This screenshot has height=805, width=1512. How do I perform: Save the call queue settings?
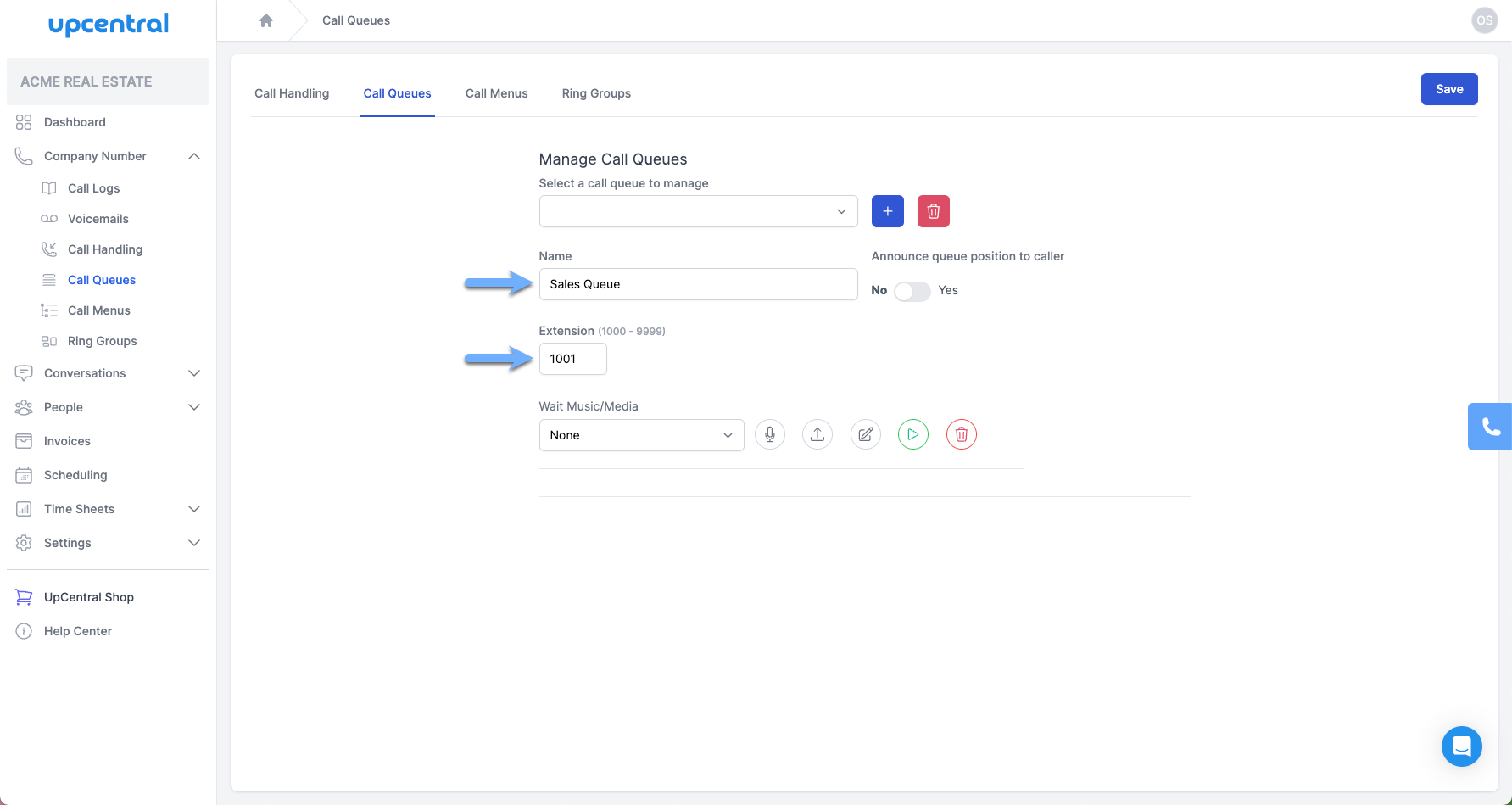pyautogui.click(x=1448, y=89)
